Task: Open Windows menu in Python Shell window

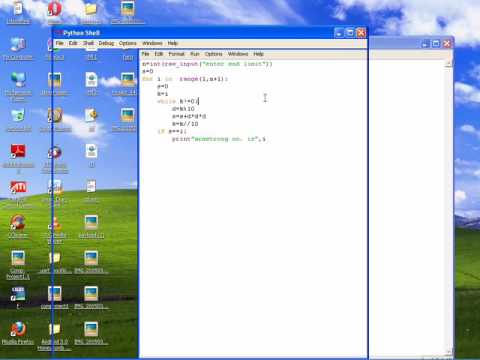Action: (152, 43)
